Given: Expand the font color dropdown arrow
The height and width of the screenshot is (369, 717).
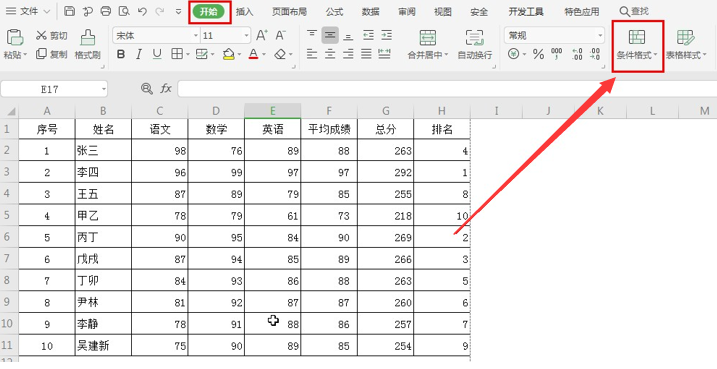Looking at the screenshot, I should coord(264,55).
